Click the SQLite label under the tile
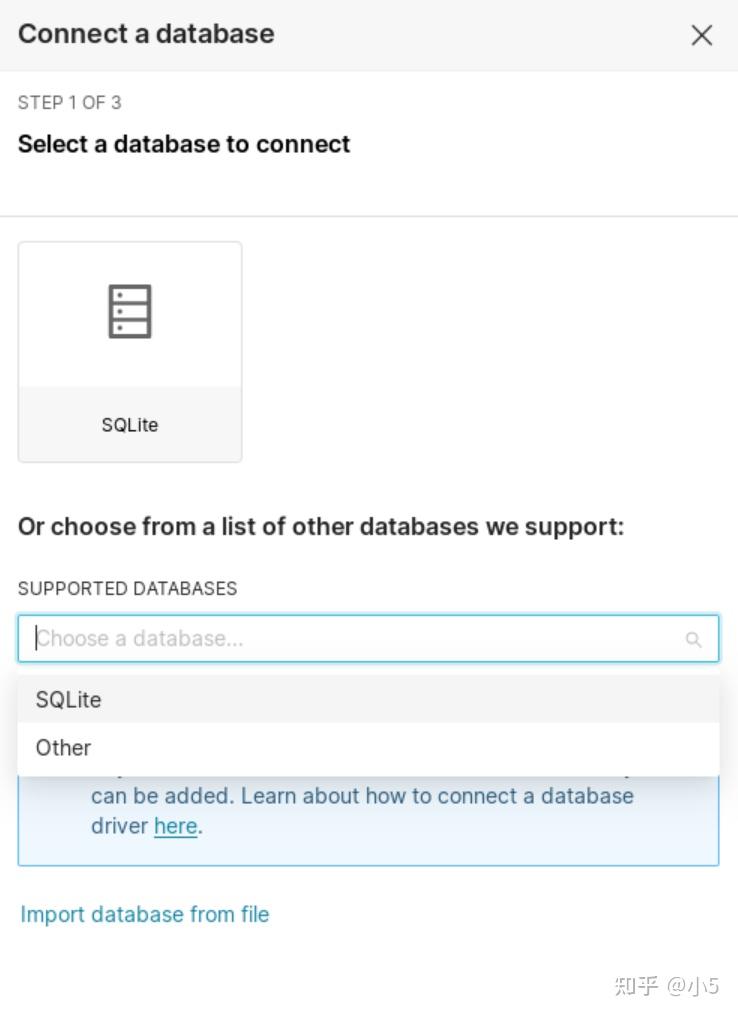Viewport: 738px width, 1016px height. pos(129,424)
